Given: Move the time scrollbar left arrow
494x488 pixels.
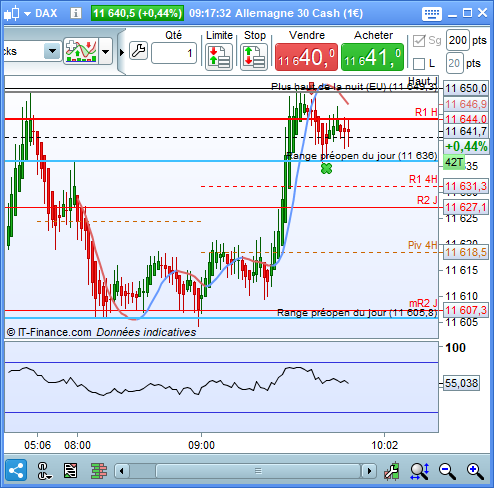Looking at the screenshot, I should pyautogui.click(x=122, y=471).
